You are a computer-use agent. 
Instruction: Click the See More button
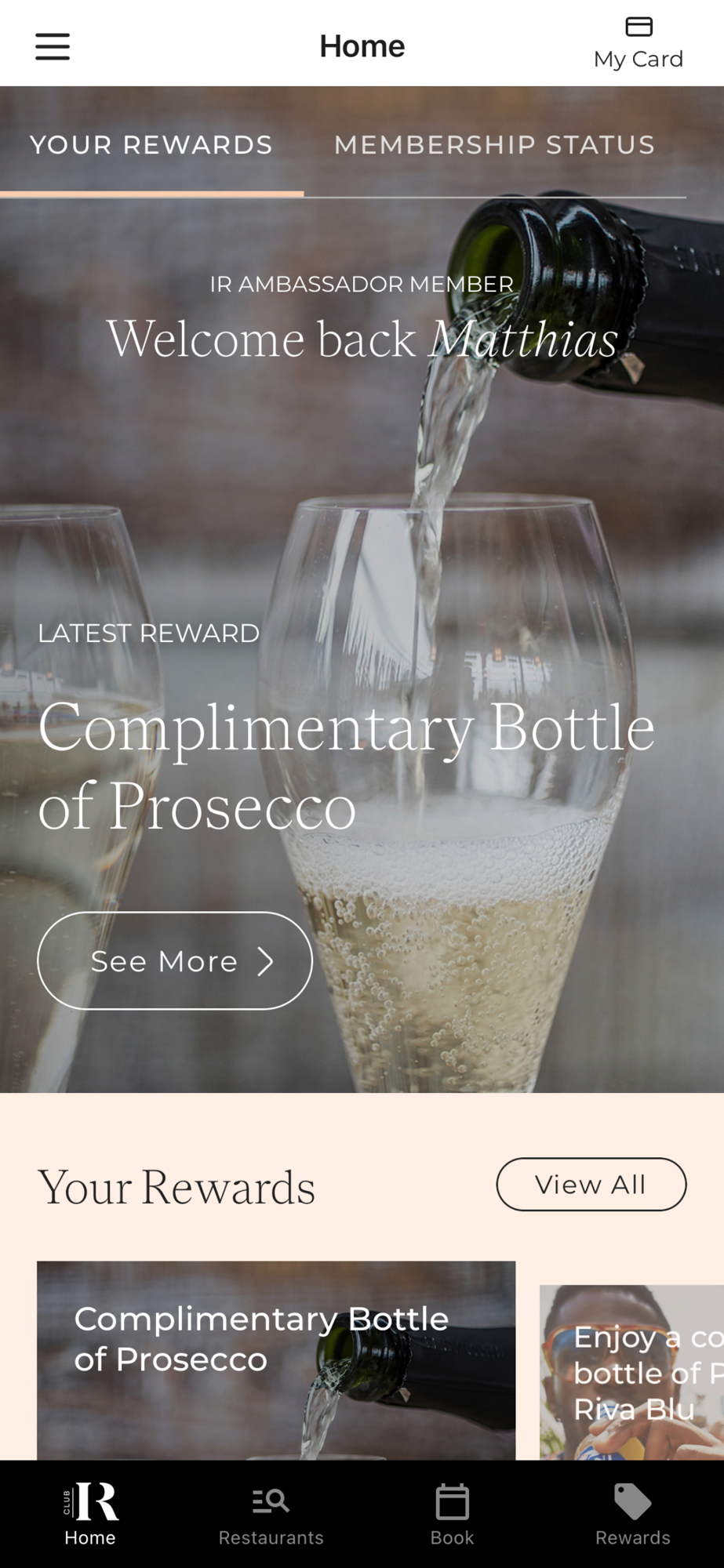[175, 961]
